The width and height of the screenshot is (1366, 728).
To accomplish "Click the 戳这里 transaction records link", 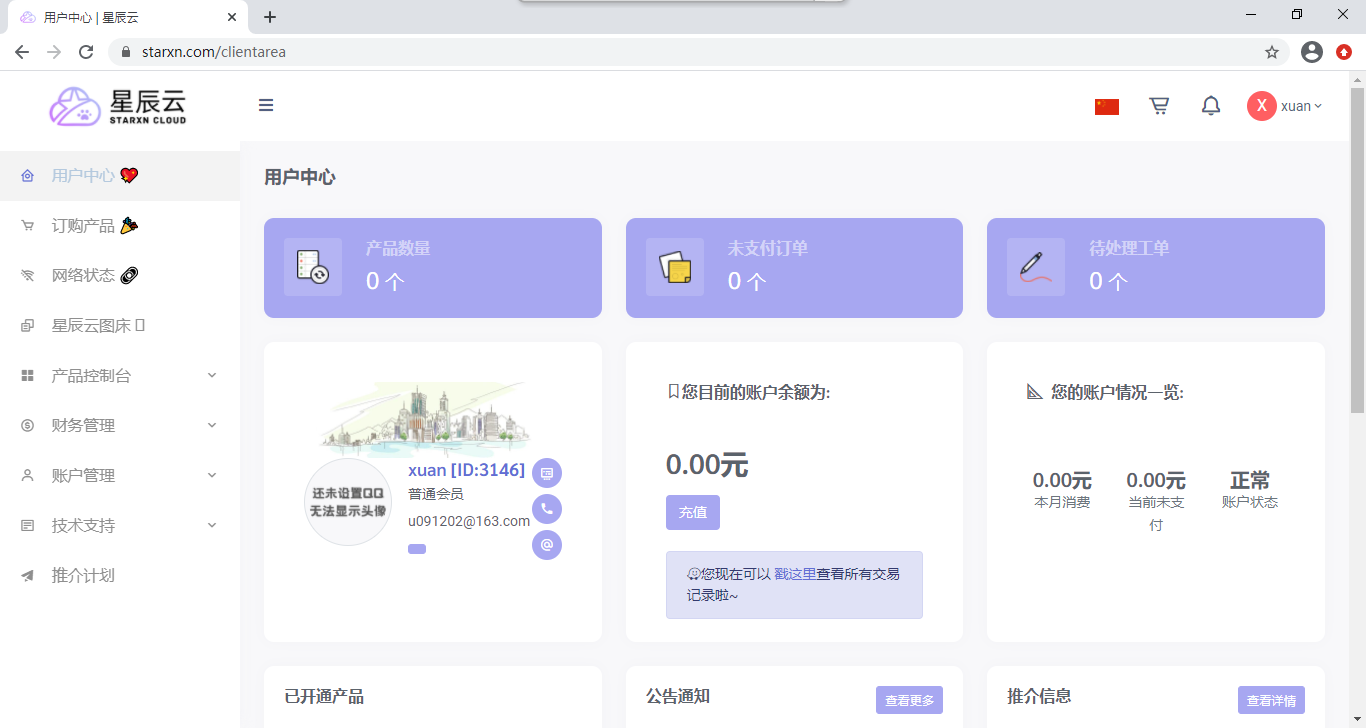I will coord(795,574).
